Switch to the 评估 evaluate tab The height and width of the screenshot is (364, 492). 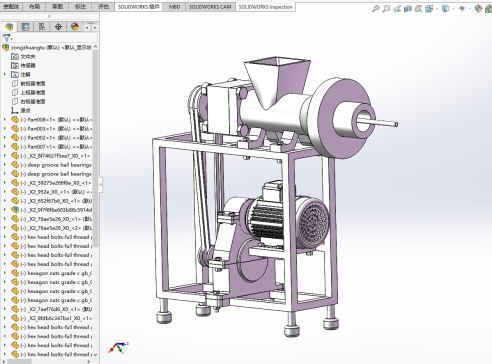(x=103, y=6)
